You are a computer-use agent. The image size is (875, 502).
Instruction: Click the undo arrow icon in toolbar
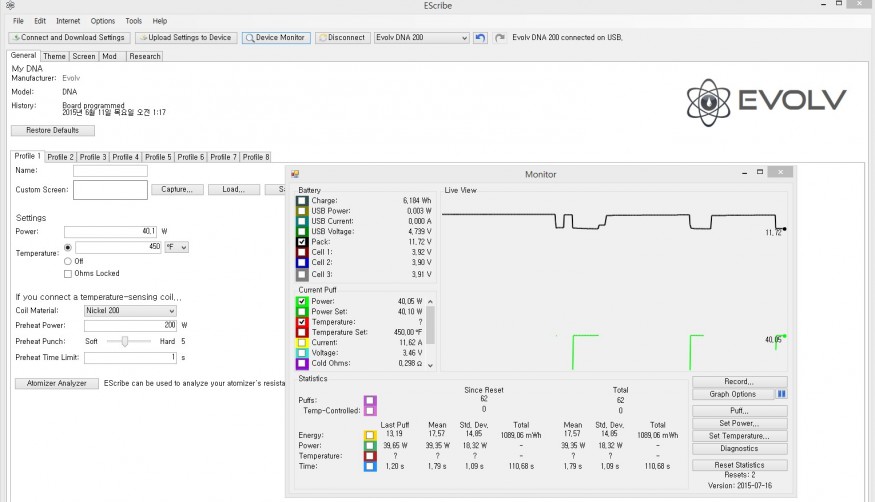coord(480,38)
